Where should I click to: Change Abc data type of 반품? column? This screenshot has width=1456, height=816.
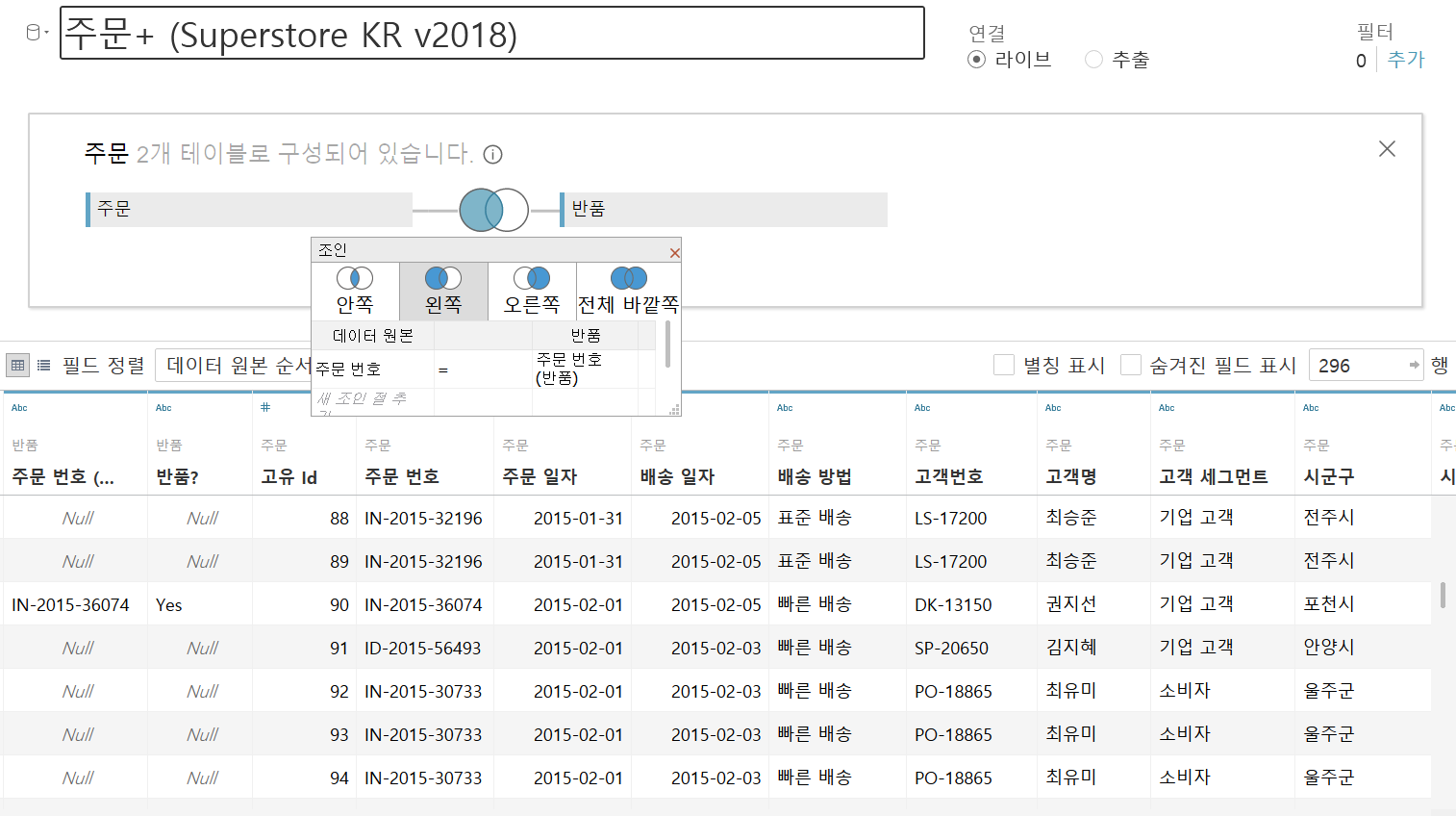(x=163, y=407)
